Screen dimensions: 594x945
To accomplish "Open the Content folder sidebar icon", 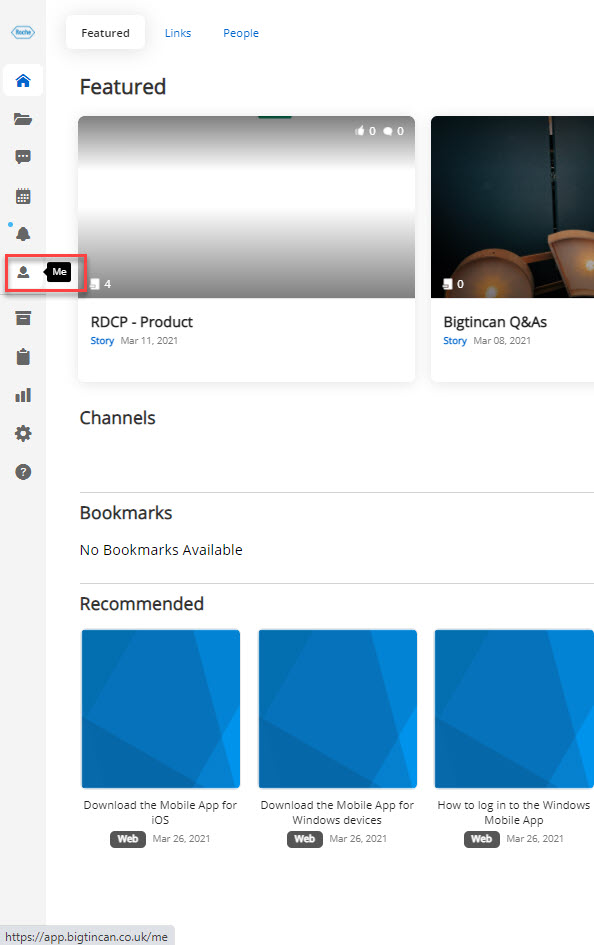I will tap(23, 119).
